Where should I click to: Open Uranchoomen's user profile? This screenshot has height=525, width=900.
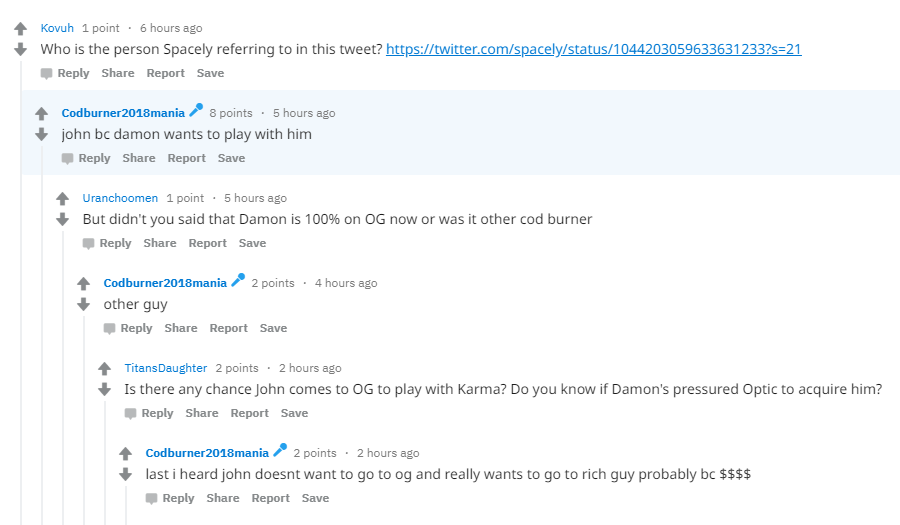coord(120,198)
